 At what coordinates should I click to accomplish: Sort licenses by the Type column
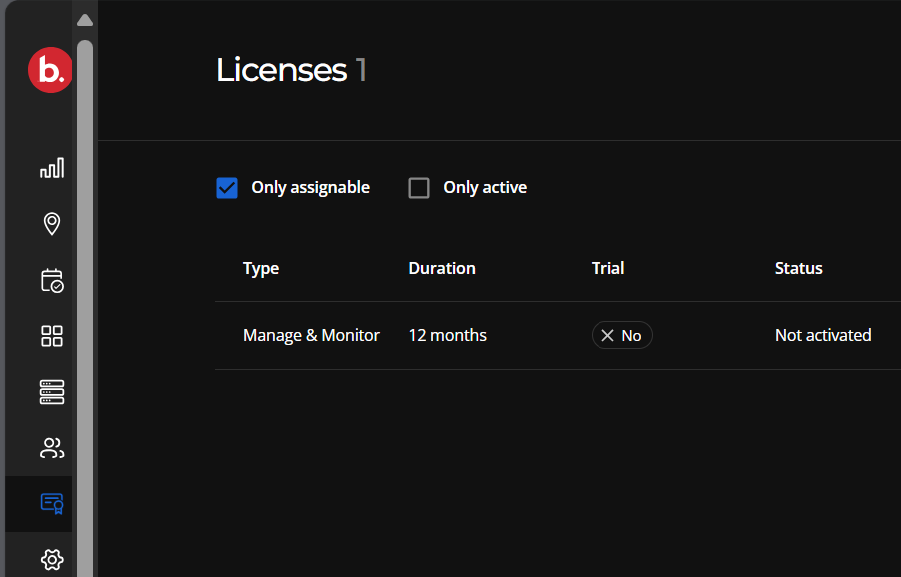[261, 268]
